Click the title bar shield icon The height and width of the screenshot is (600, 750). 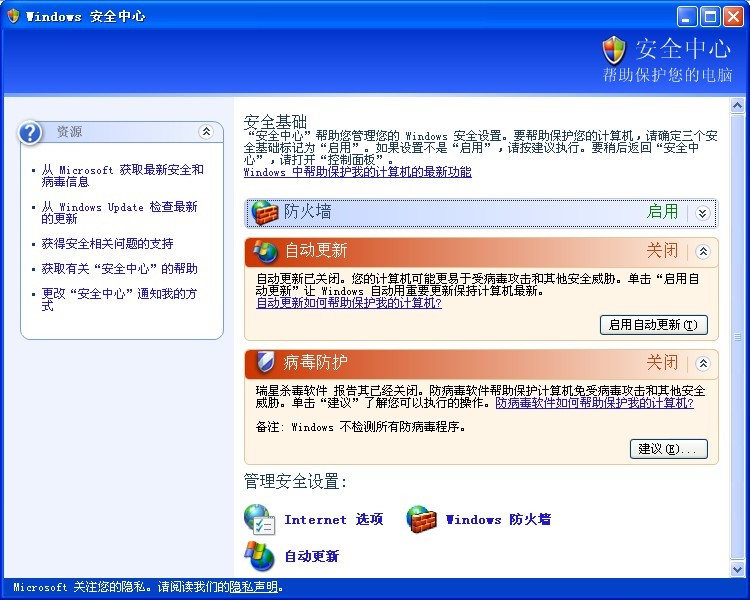click(13, 16)
